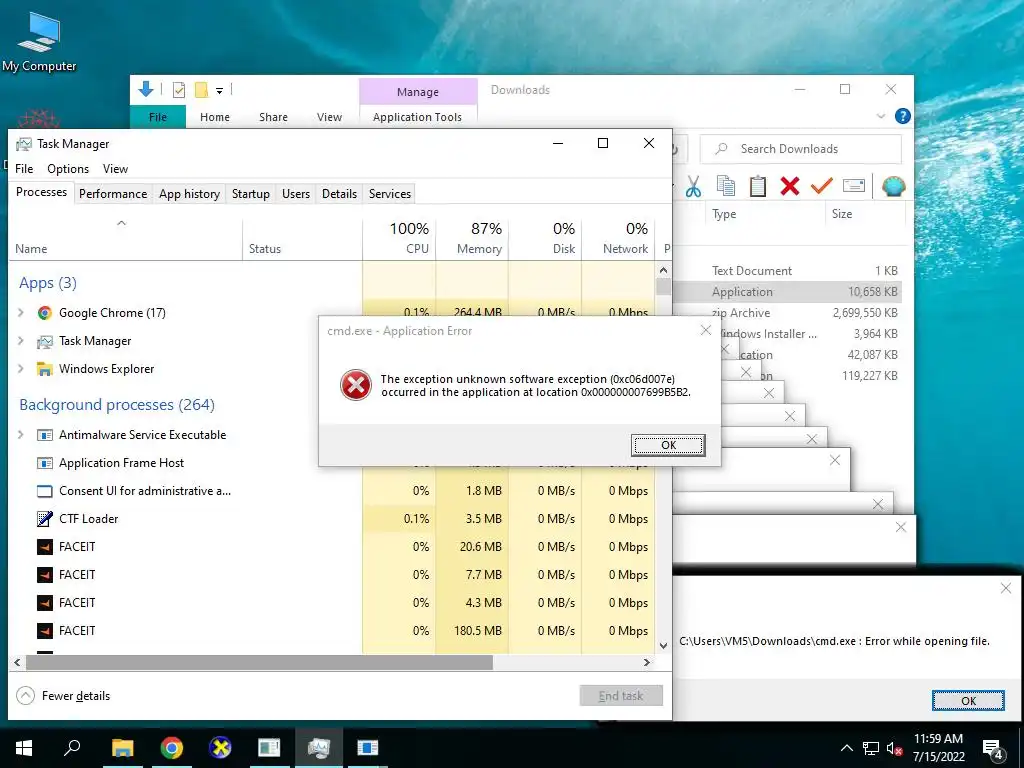Sort Downloads by Type column

(x=765, y=214)
